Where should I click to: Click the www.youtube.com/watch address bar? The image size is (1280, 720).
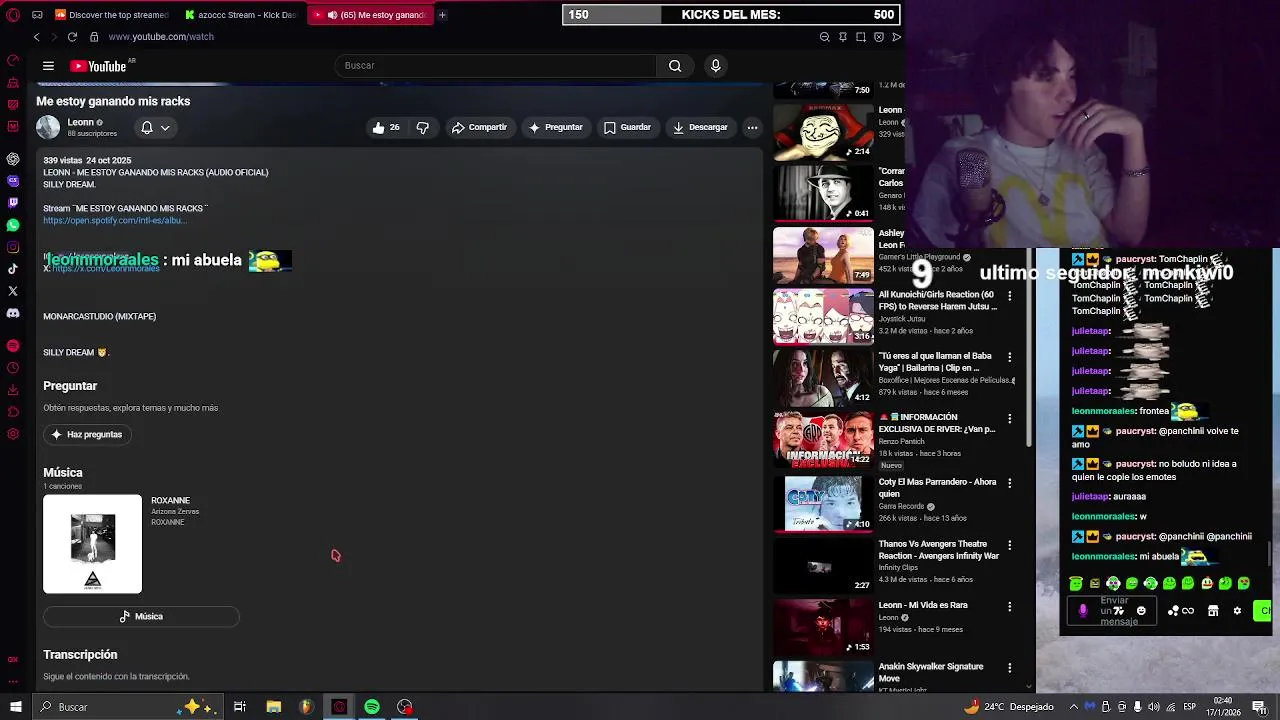tap(161, 37)
